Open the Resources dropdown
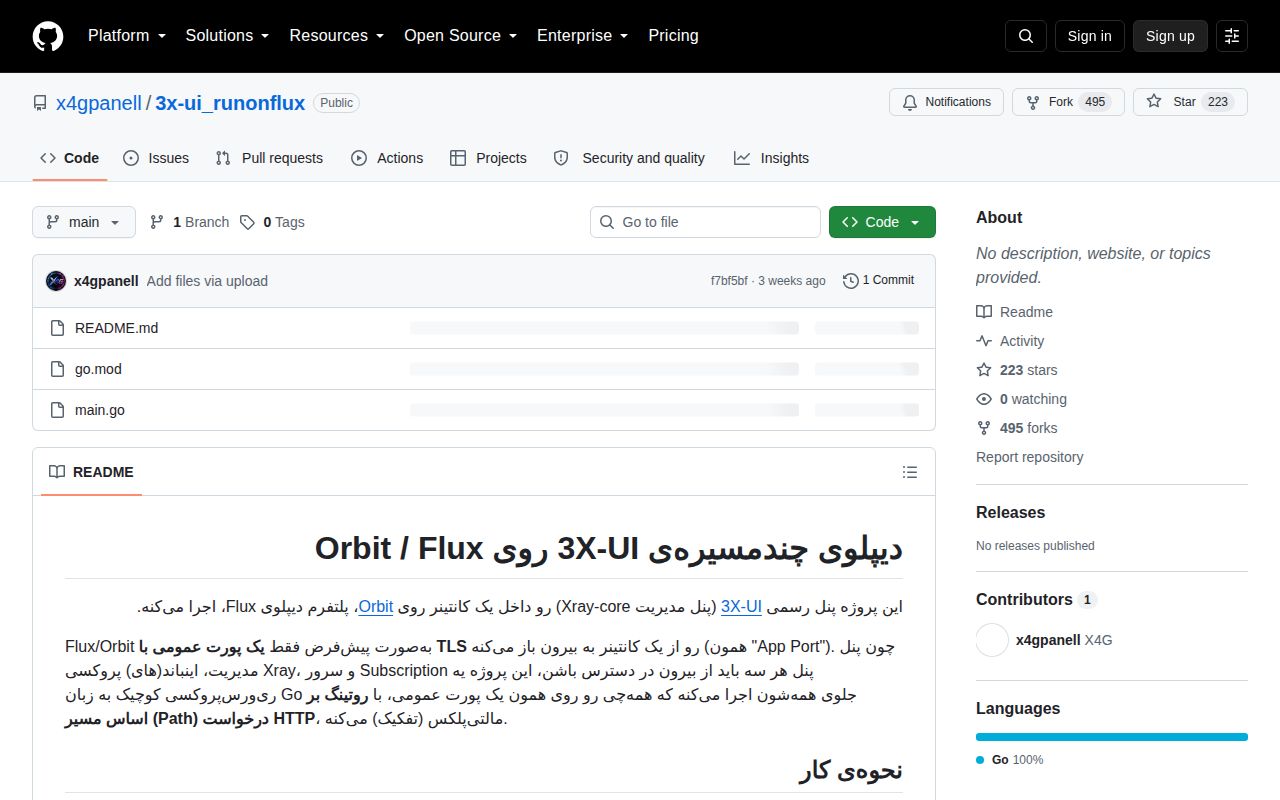 [x=337, y=36]
